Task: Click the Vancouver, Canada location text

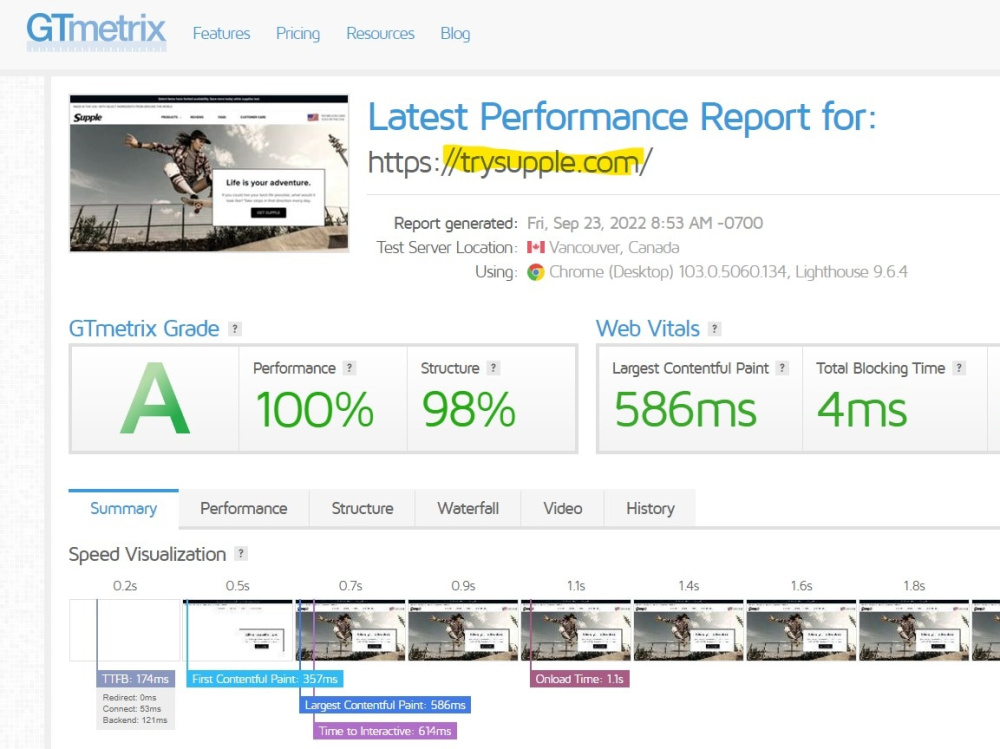Action: coord(614,248)
